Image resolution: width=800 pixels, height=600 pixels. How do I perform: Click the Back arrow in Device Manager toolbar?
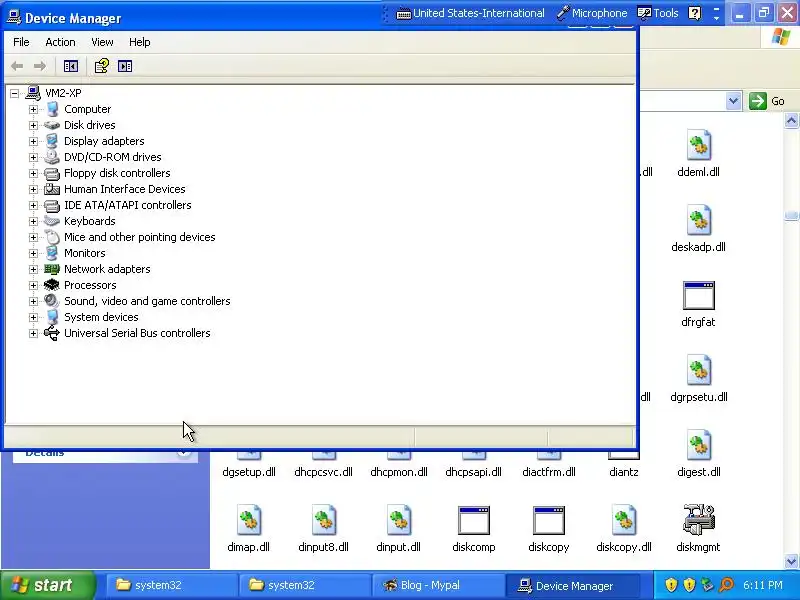(x=17, y=66)
